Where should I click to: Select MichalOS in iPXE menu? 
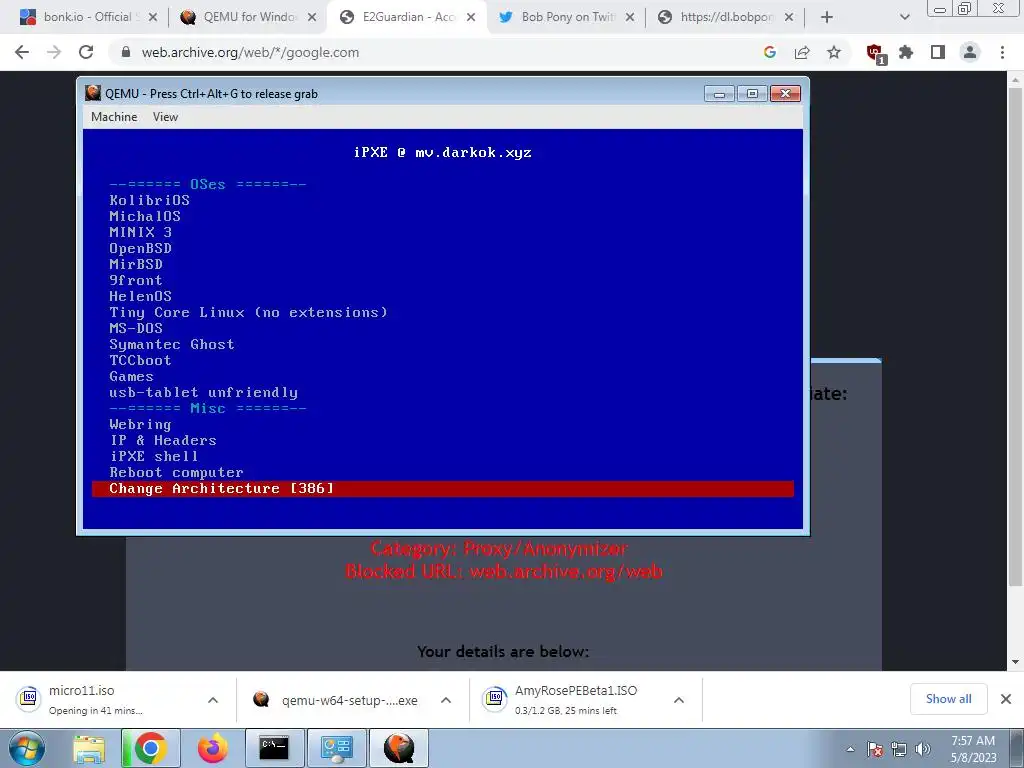click(145, 216)
